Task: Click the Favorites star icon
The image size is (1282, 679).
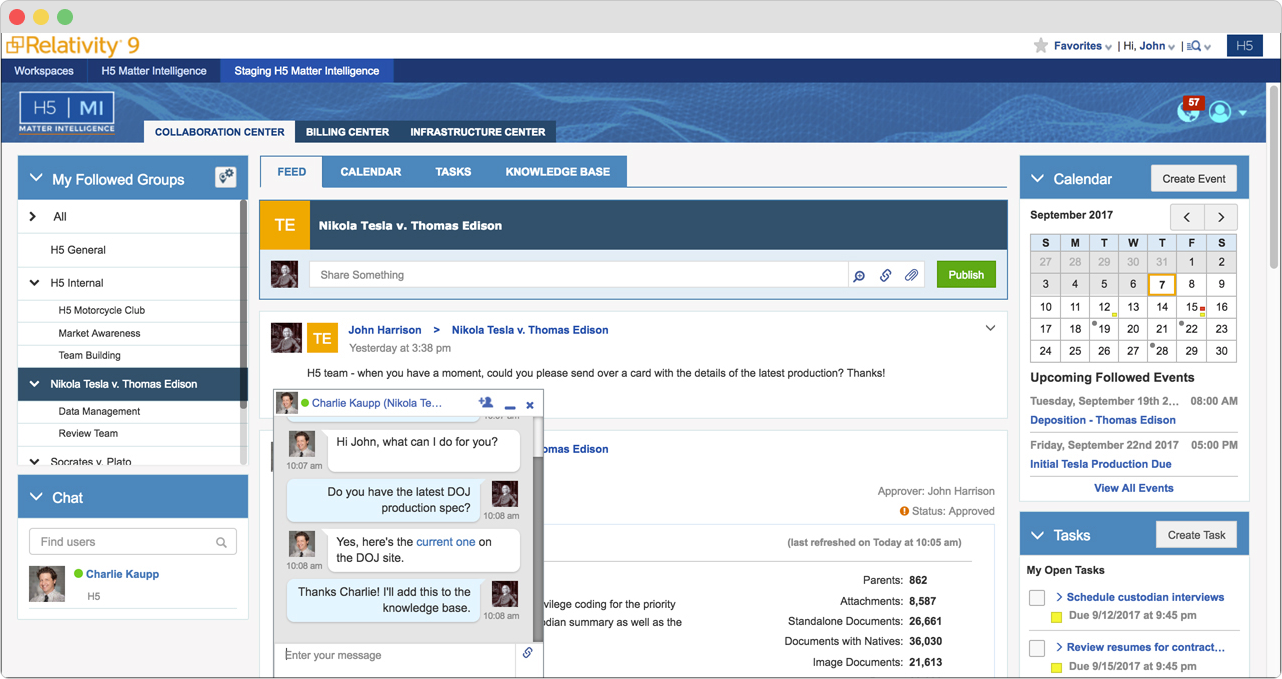Action: (x=1040, y=46)
